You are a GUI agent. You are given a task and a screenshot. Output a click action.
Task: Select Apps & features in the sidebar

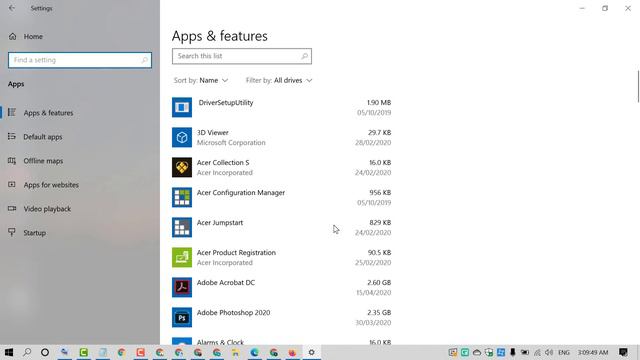pyautogui.click(x=48, y=113)
